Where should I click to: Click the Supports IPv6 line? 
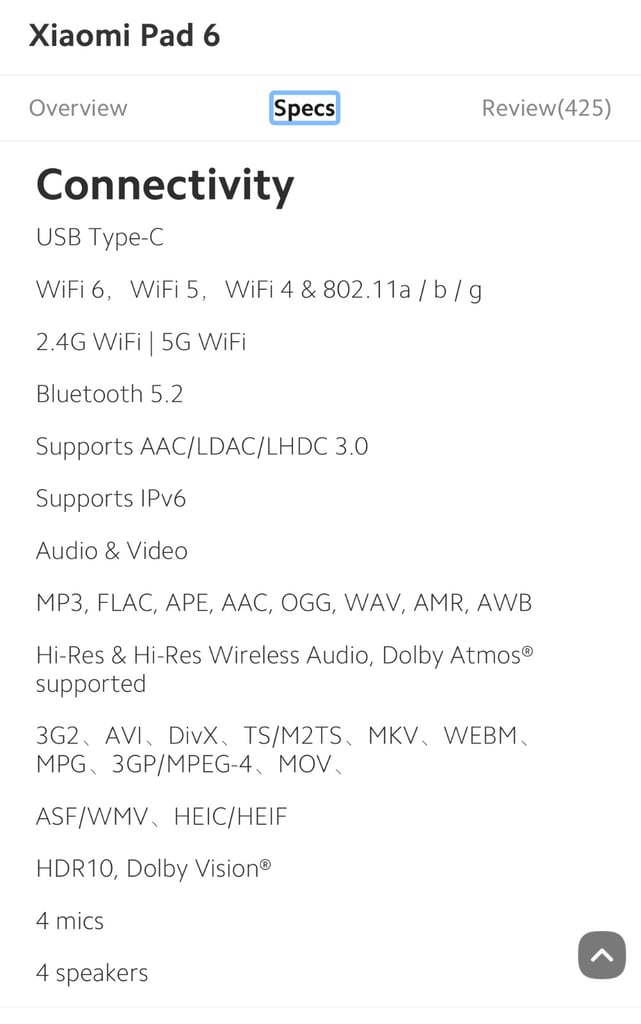(111, 499)
